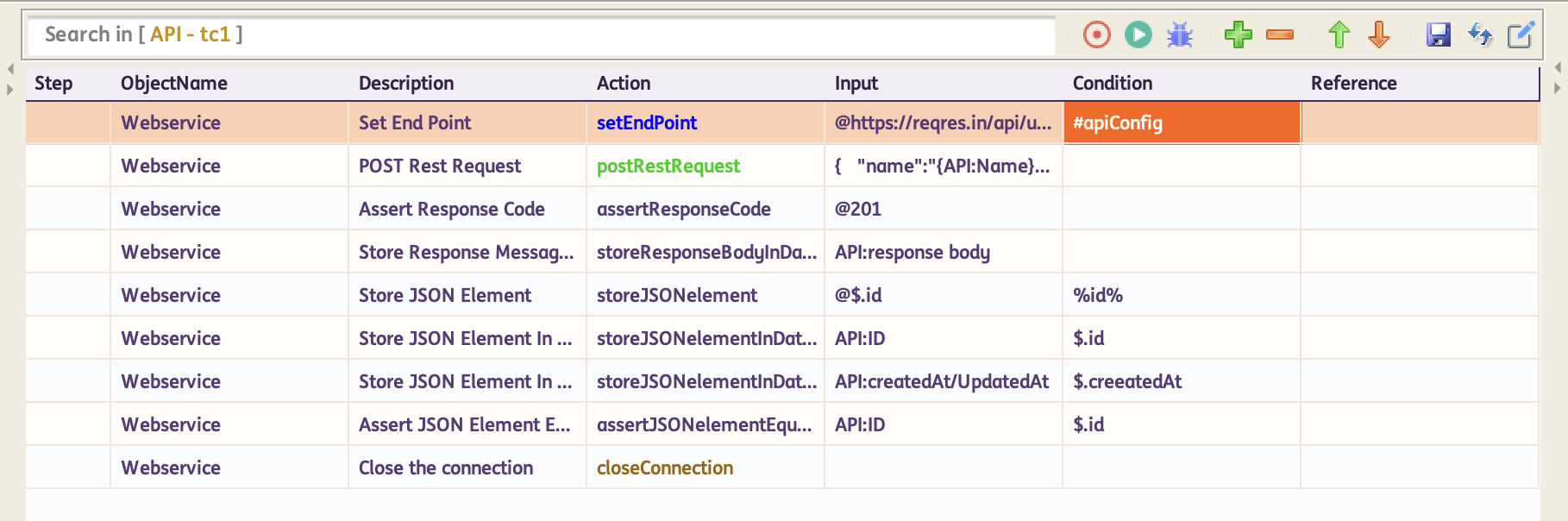The width and height of the screenshot is (1568, 521).
Task: Click the right-side splitter's left-pointing arrow
Action: tap(1558, 67)
